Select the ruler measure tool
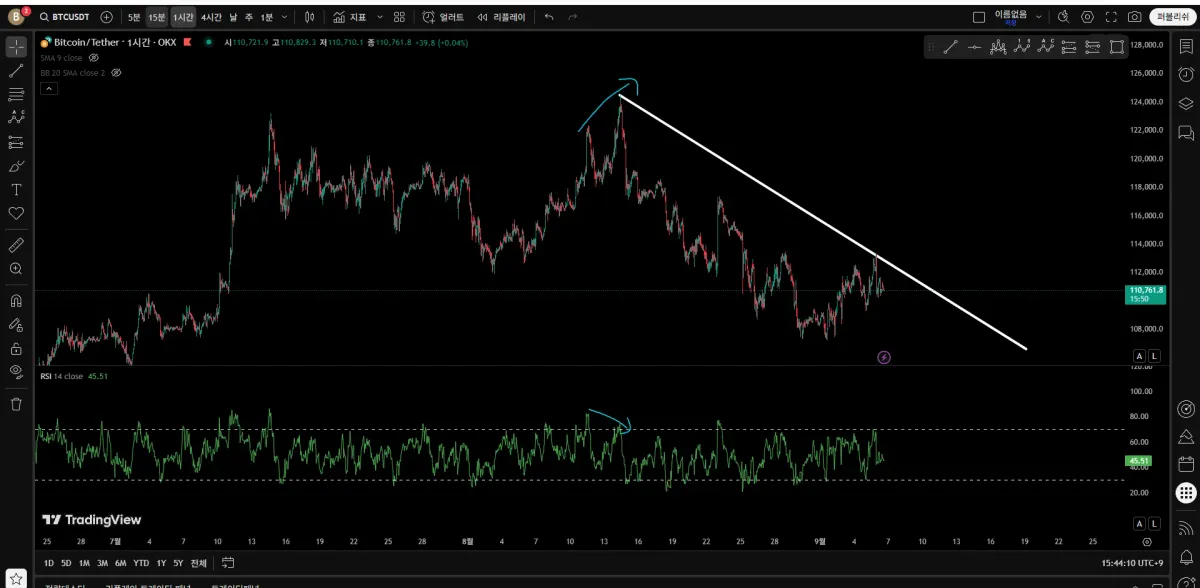Viewport: 1200px width, 588px height. (x=16, y=245)
